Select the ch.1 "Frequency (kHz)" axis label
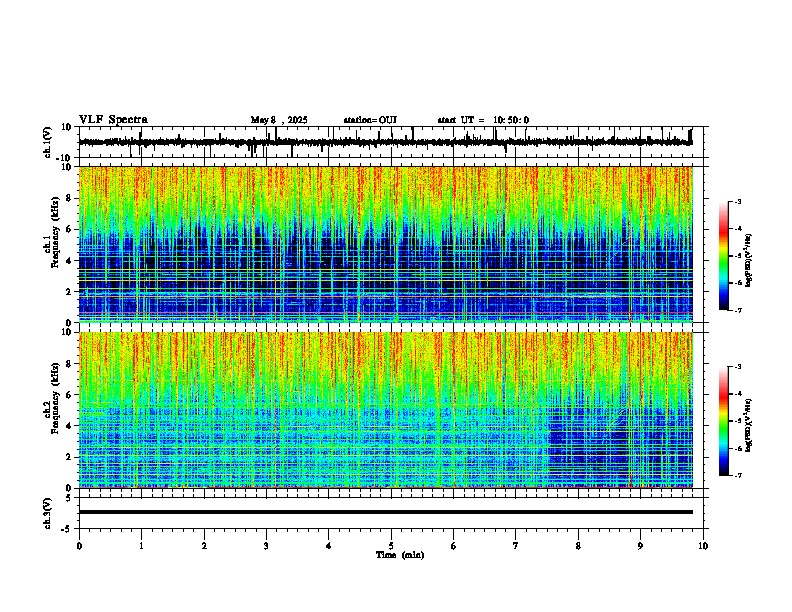This screenshot has height=612, width=792. tap(56, 232)
